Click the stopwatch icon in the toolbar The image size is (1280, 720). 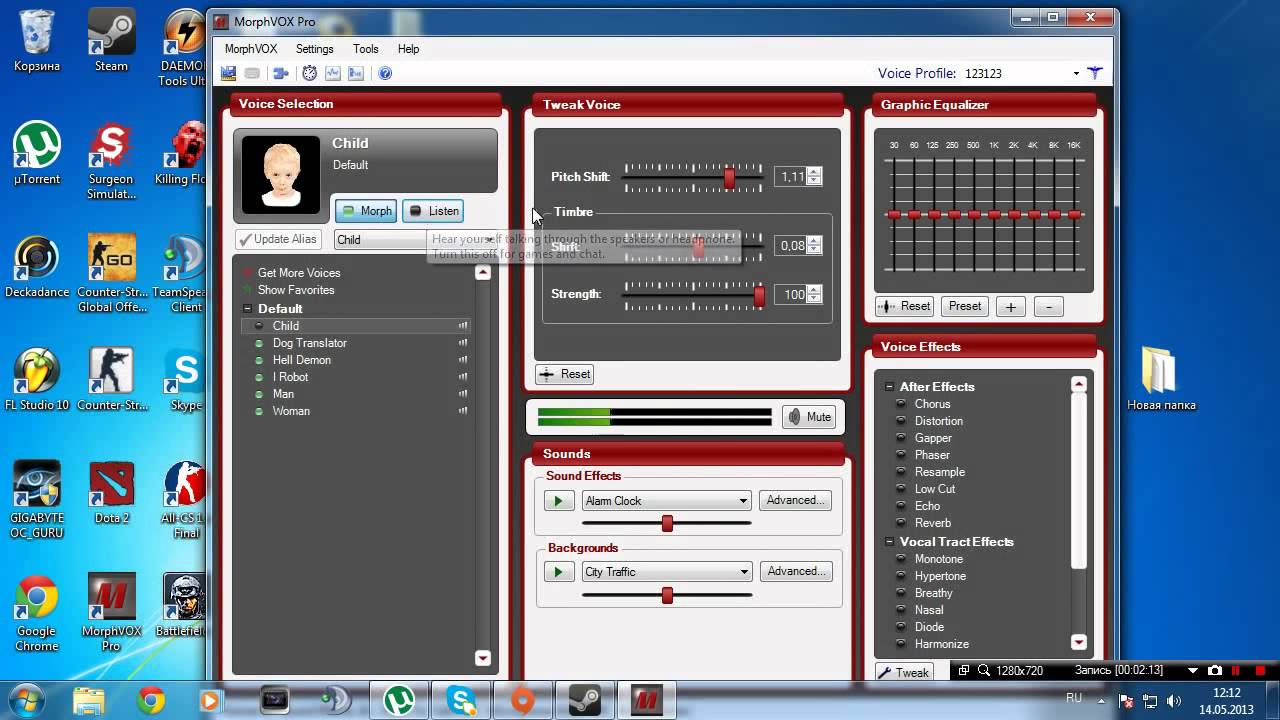[x=310, y=73]
